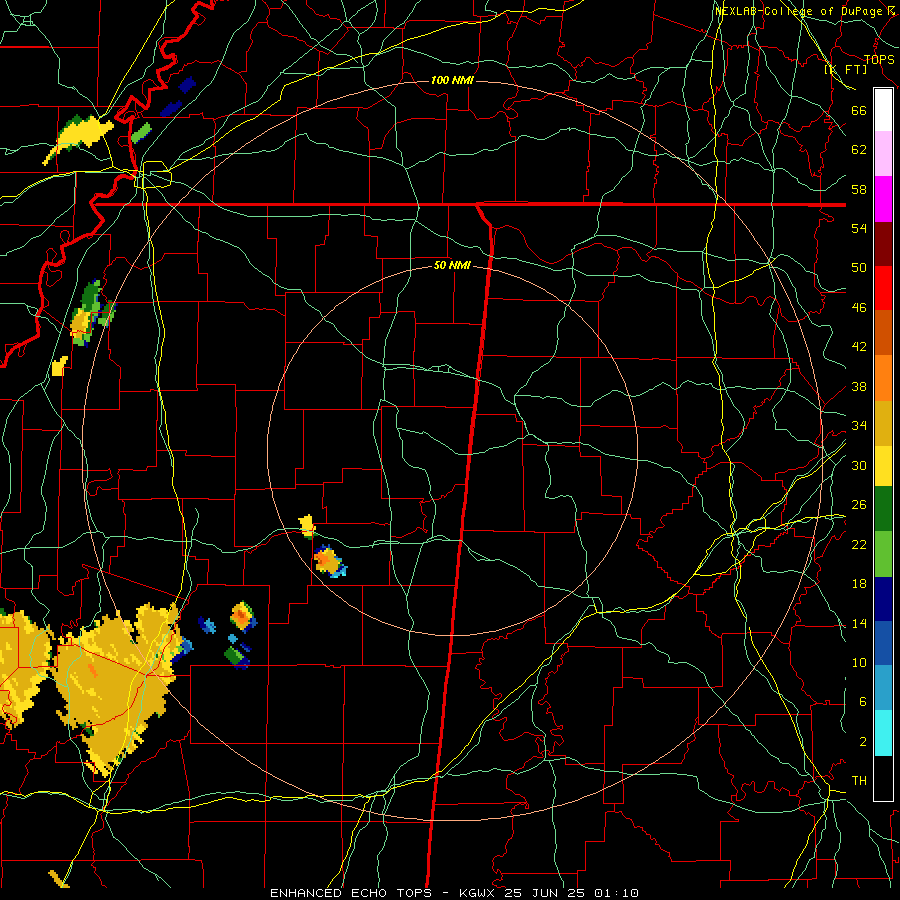The width and height of the screenshot is (900, 900).
Task: Click the yellow elongated echo at upper left
Action: point(77,138)
